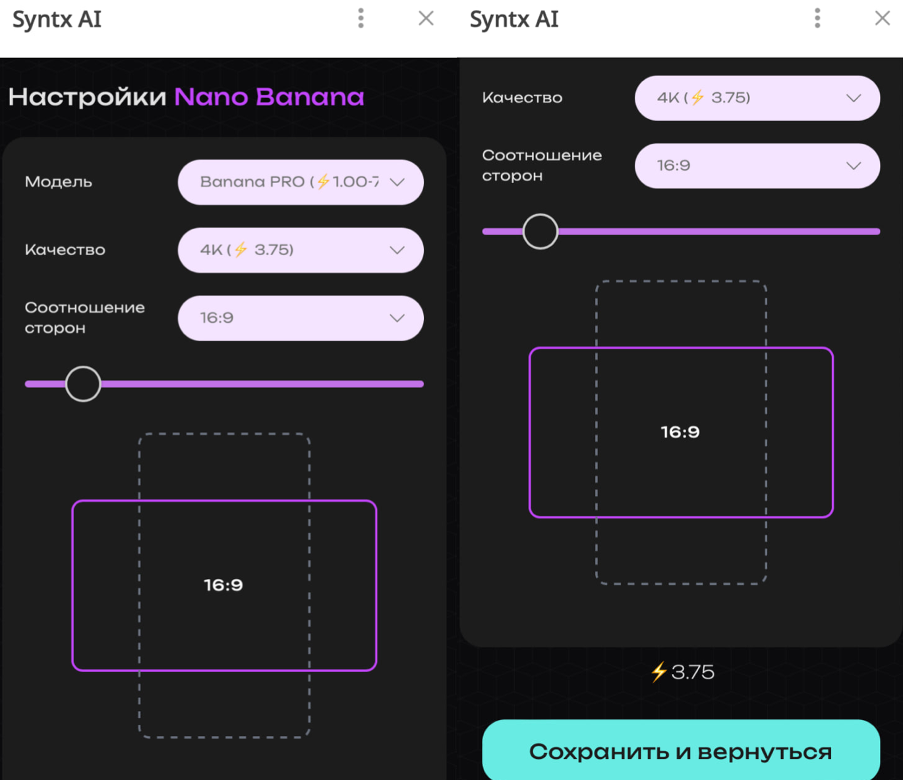Viewport: 904px width, 780px height.
Task: Close the right Syntx AI panel
Action: (x=882, y=19)
